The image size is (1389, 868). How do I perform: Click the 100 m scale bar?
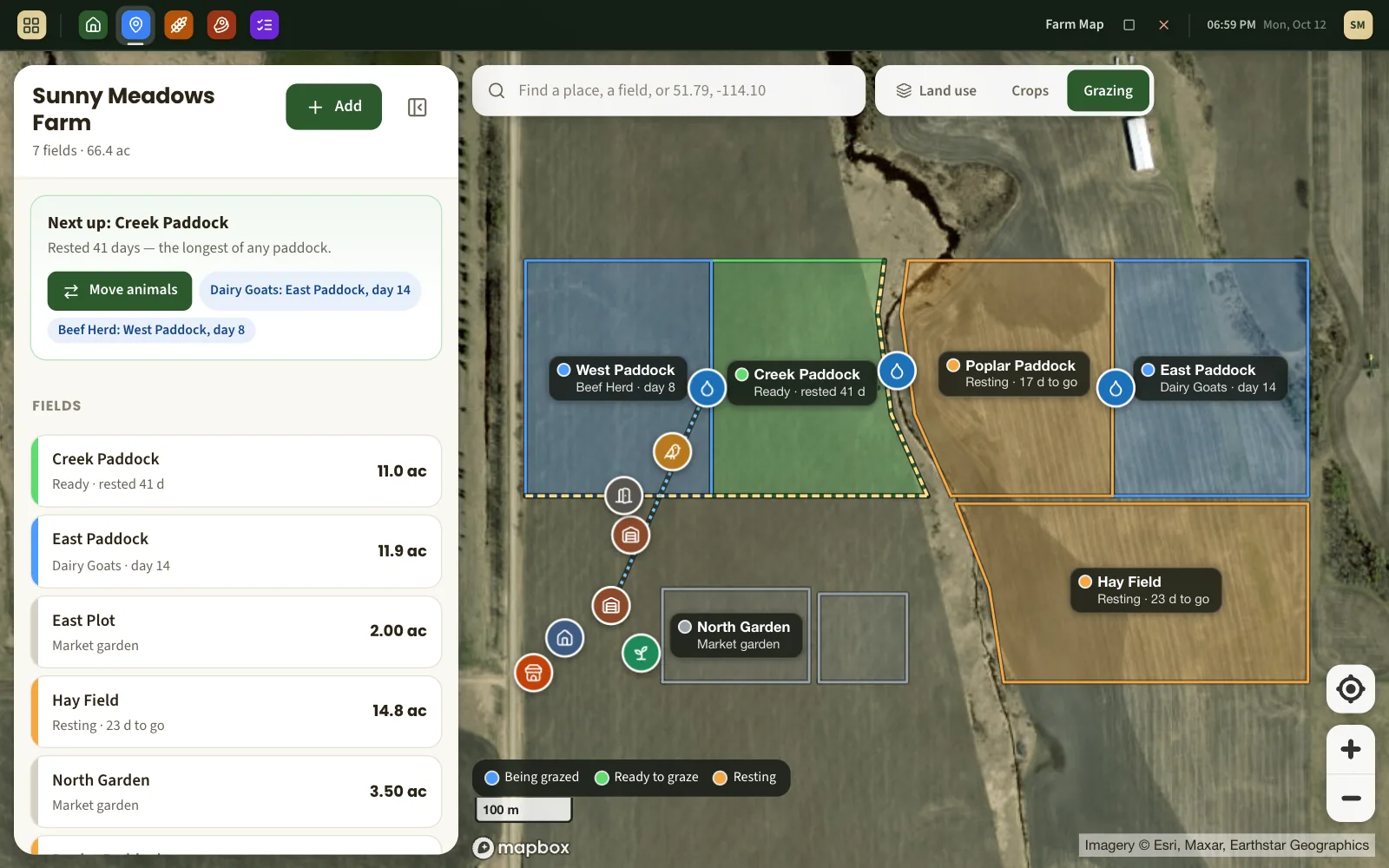[523, 810]
